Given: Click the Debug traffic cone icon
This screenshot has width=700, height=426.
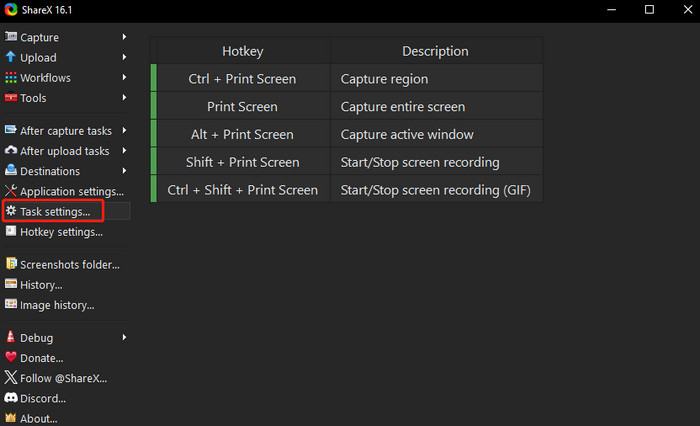Looking at the screenshot, I should [11, 337].
